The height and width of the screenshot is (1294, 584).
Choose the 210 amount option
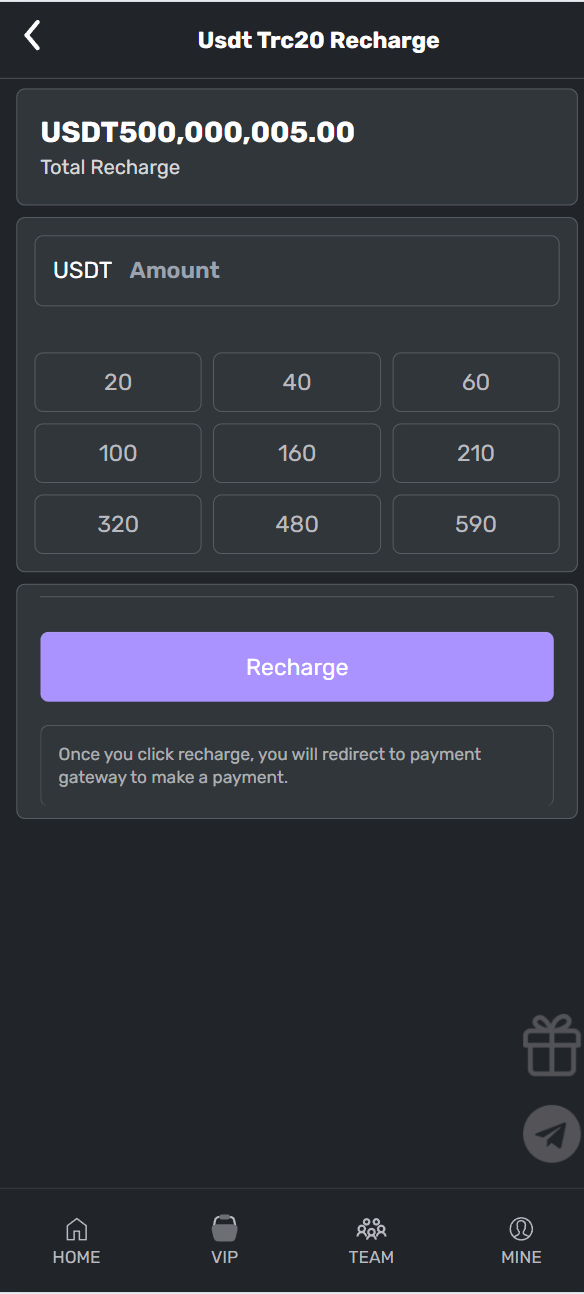tap(476, 453)
